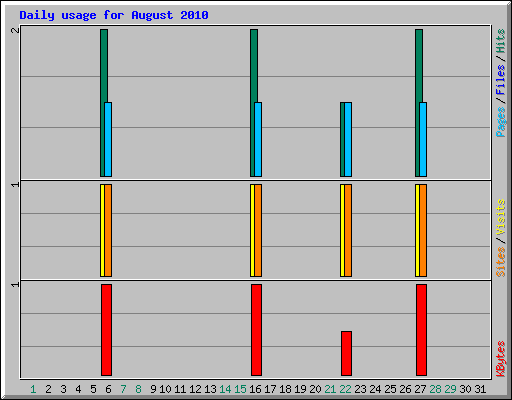Click day label '22' on x-axis
Image resolution: width=512 pixels, height=400 pixels.
[345, 389]
